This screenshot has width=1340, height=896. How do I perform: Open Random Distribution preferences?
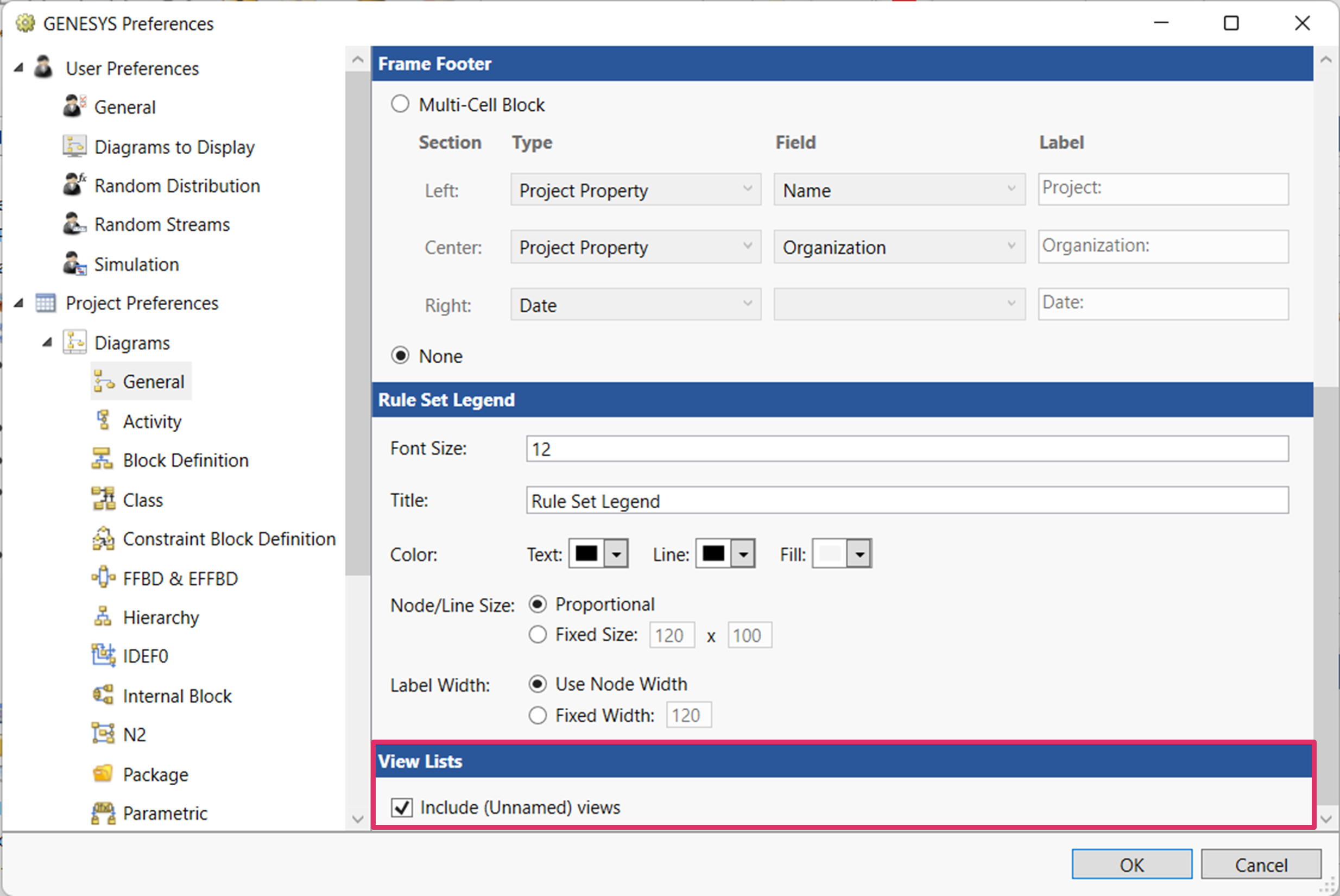[176, 186]
